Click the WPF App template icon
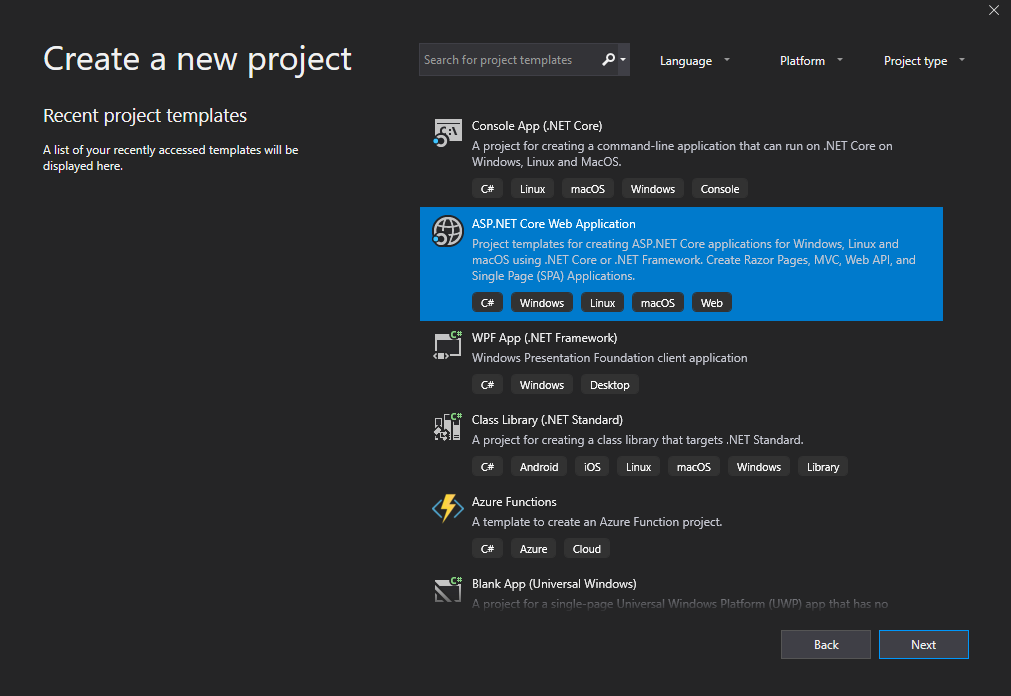 tap(447, 345)
